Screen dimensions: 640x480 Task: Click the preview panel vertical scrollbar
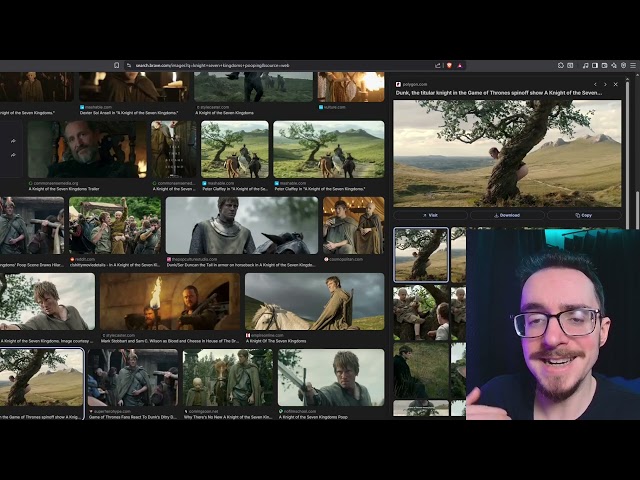click(628, 153)
